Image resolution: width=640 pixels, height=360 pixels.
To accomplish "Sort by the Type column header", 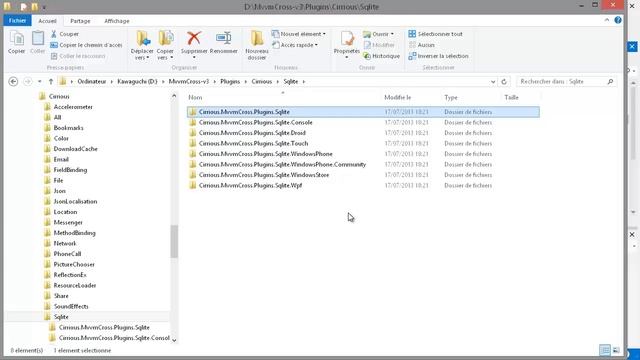I will [x=471, y=97].
